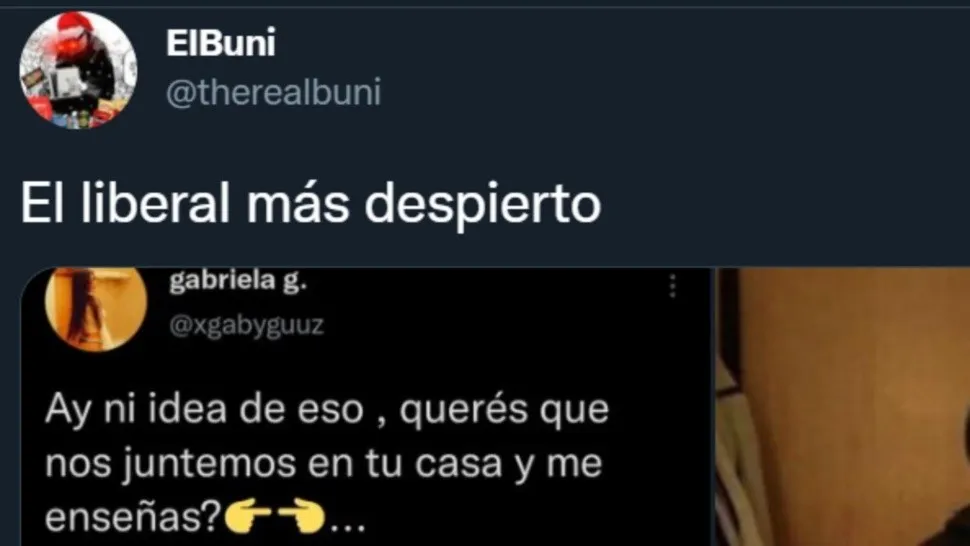The height and width of the screenshot is (546, 970).
Task: Click the word despierto in the tweet
Action: click(x=483, y=206)
